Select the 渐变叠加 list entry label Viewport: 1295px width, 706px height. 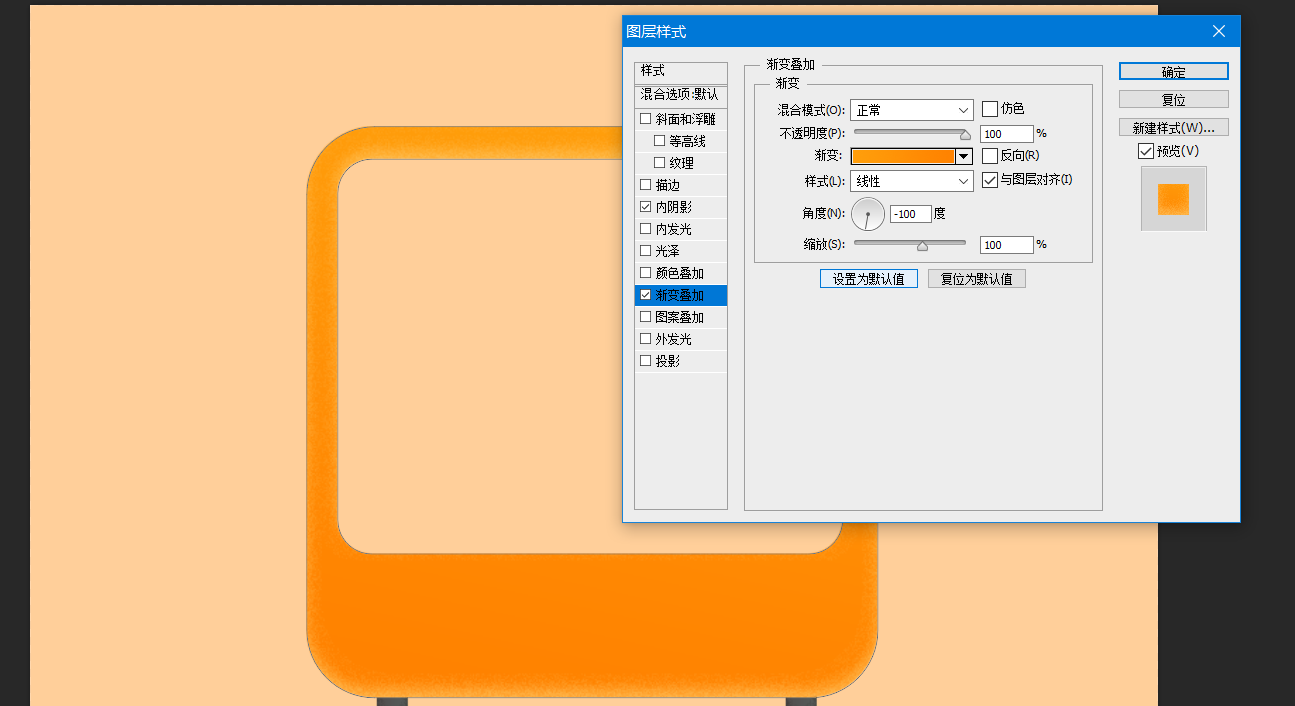(x=680, y=295)
